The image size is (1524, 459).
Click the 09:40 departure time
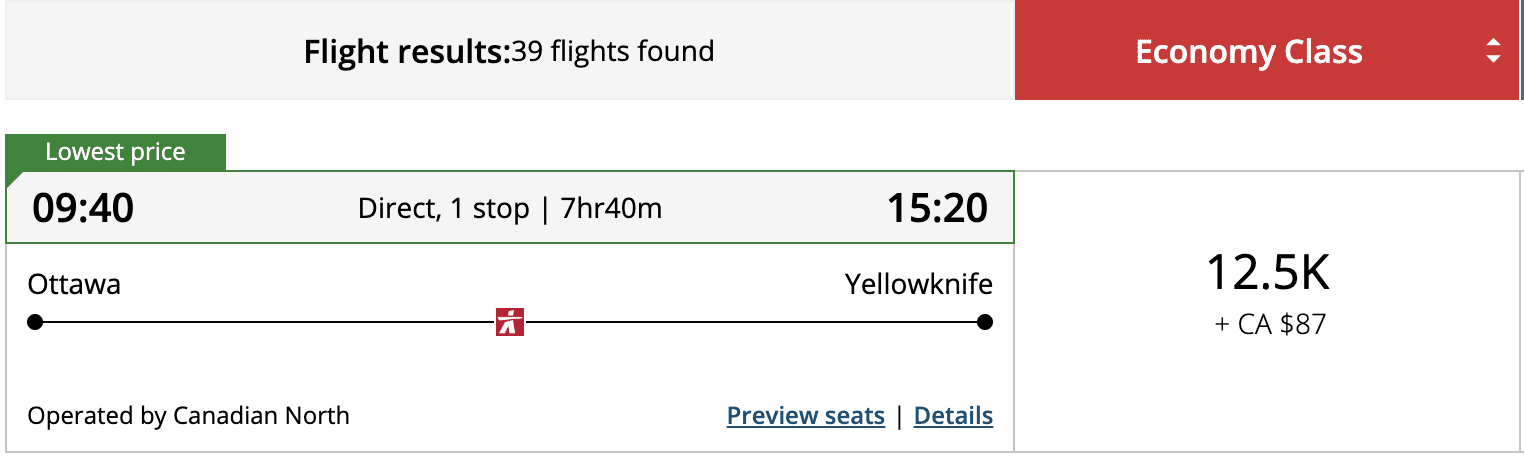(x=83, y=208)
